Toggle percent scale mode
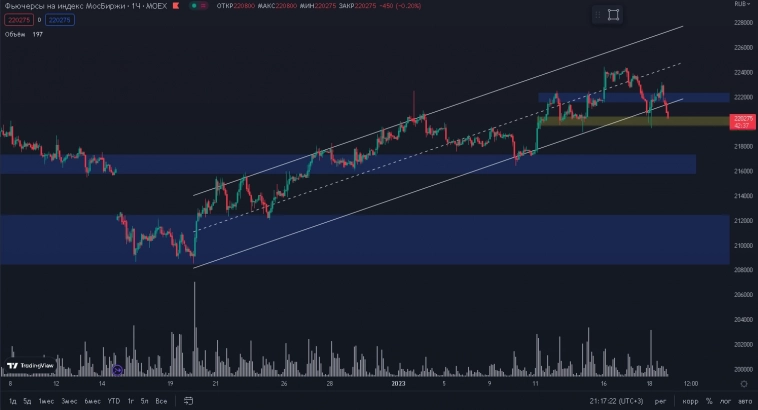Image resolution: width=758 pixels, height=410 pixels. pos(709,401)
